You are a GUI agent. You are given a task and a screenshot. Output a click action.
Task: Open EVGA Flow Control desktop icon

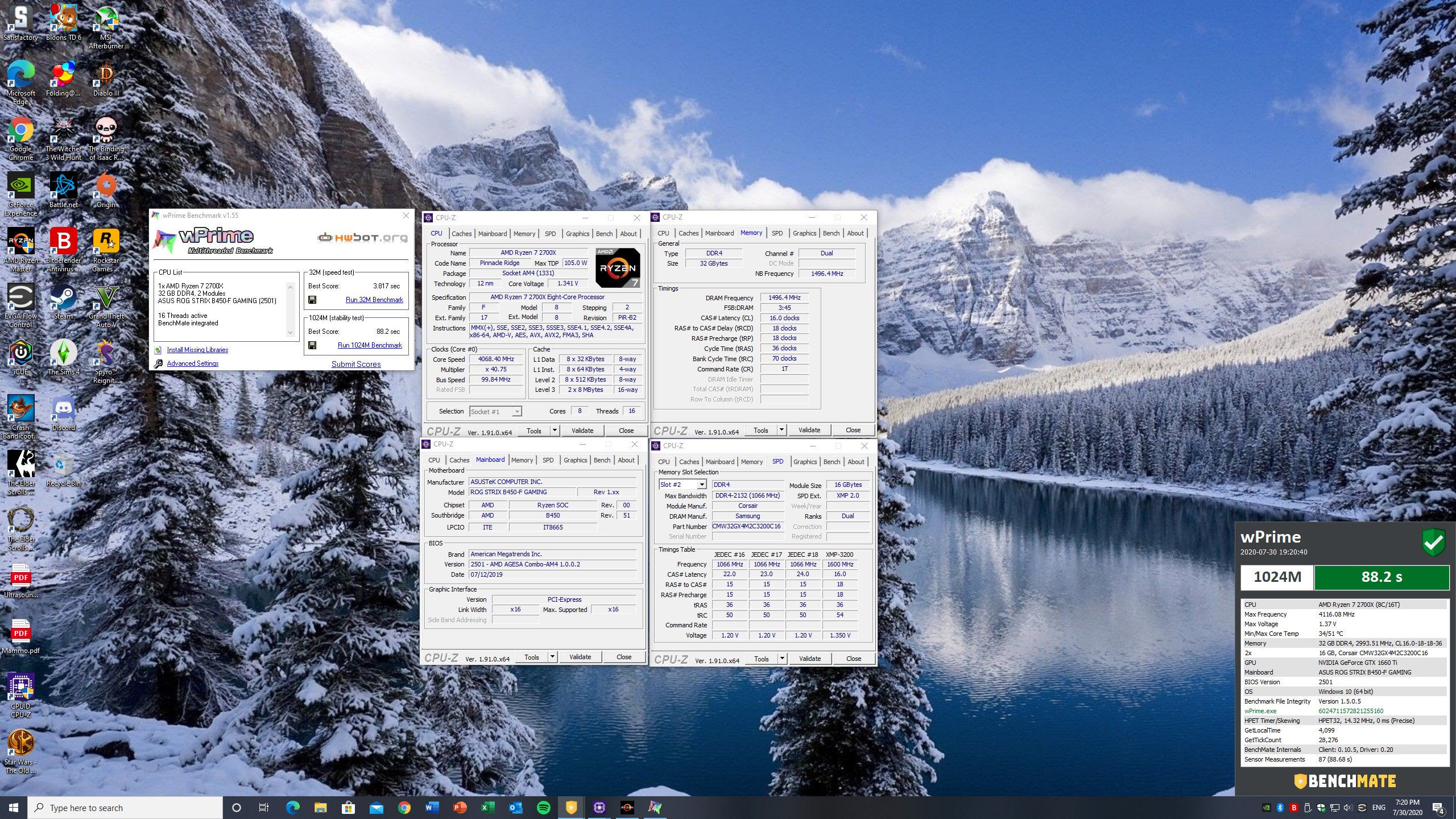[20, 306]
